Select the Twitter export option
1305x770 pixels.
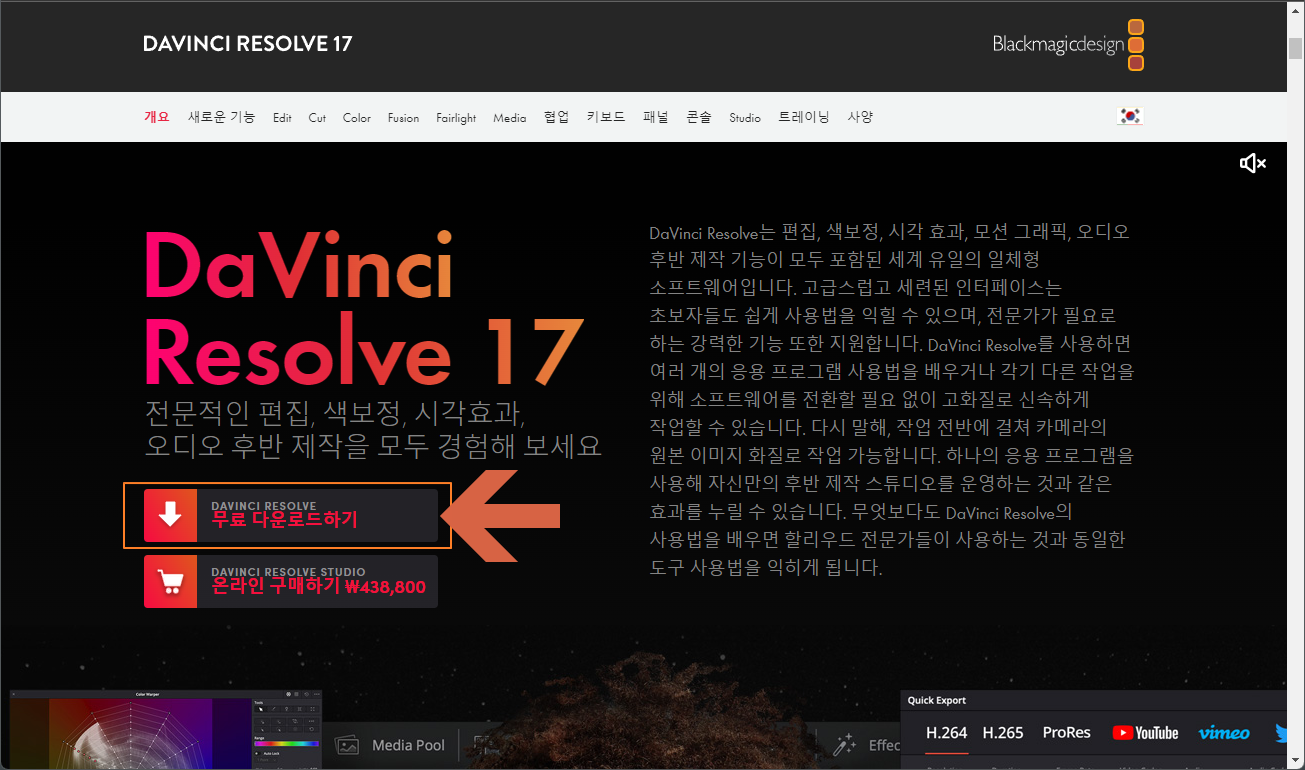1279,733
